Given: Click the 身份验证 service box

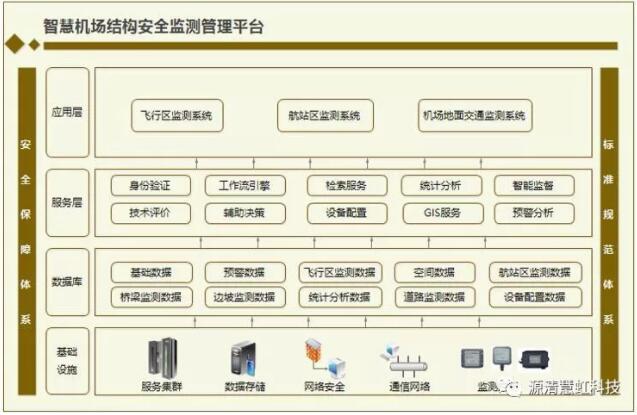Looking at the screenshot, I should [149, 186].
